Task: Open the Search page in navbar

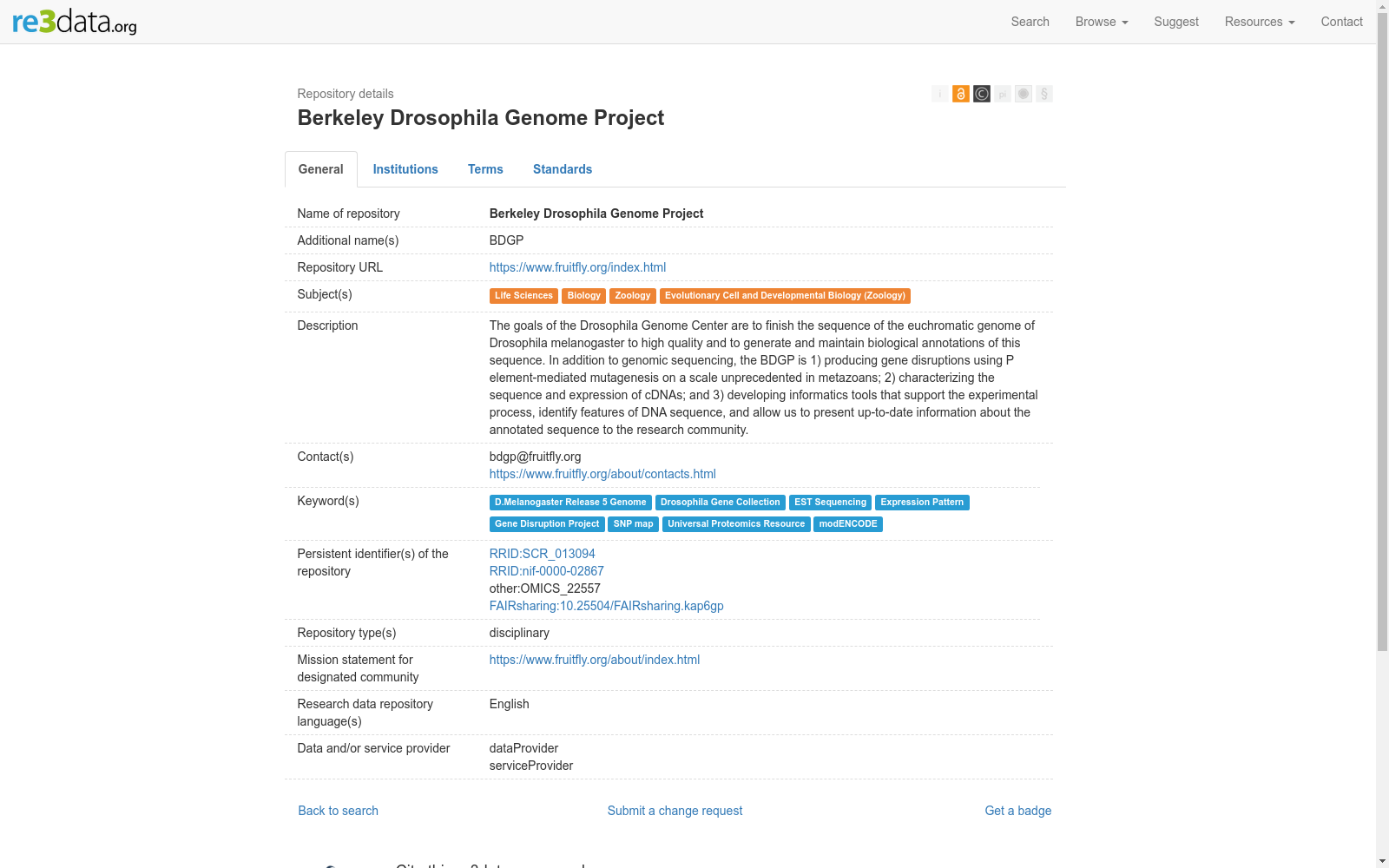Action: (1030, 22)
